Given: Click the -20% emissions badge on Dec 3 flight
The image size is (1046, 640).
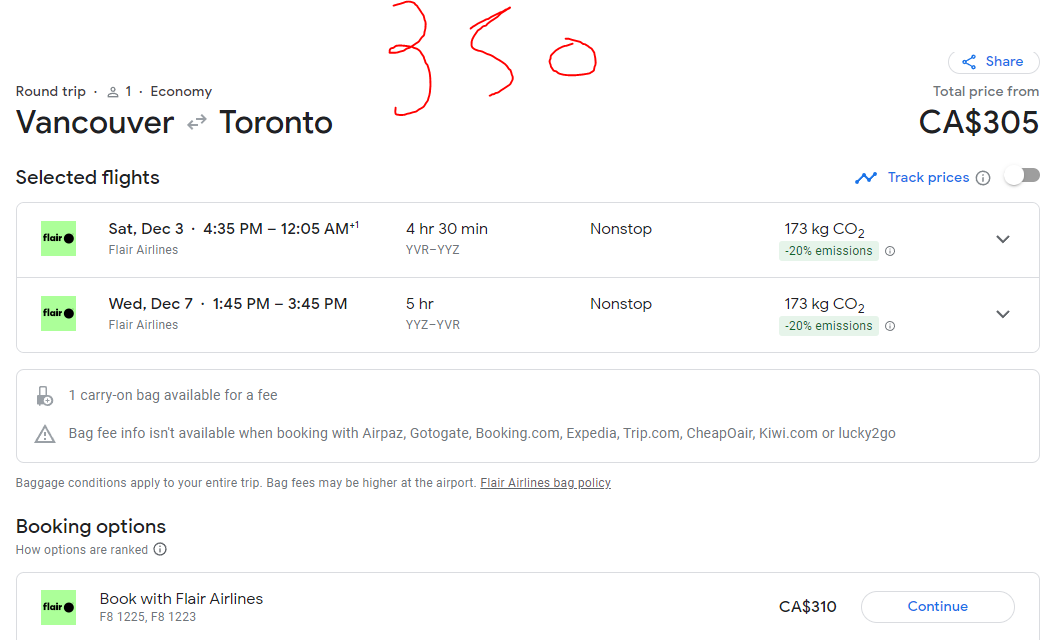Looking at the screenshot, I should click(x=828, y=251).
